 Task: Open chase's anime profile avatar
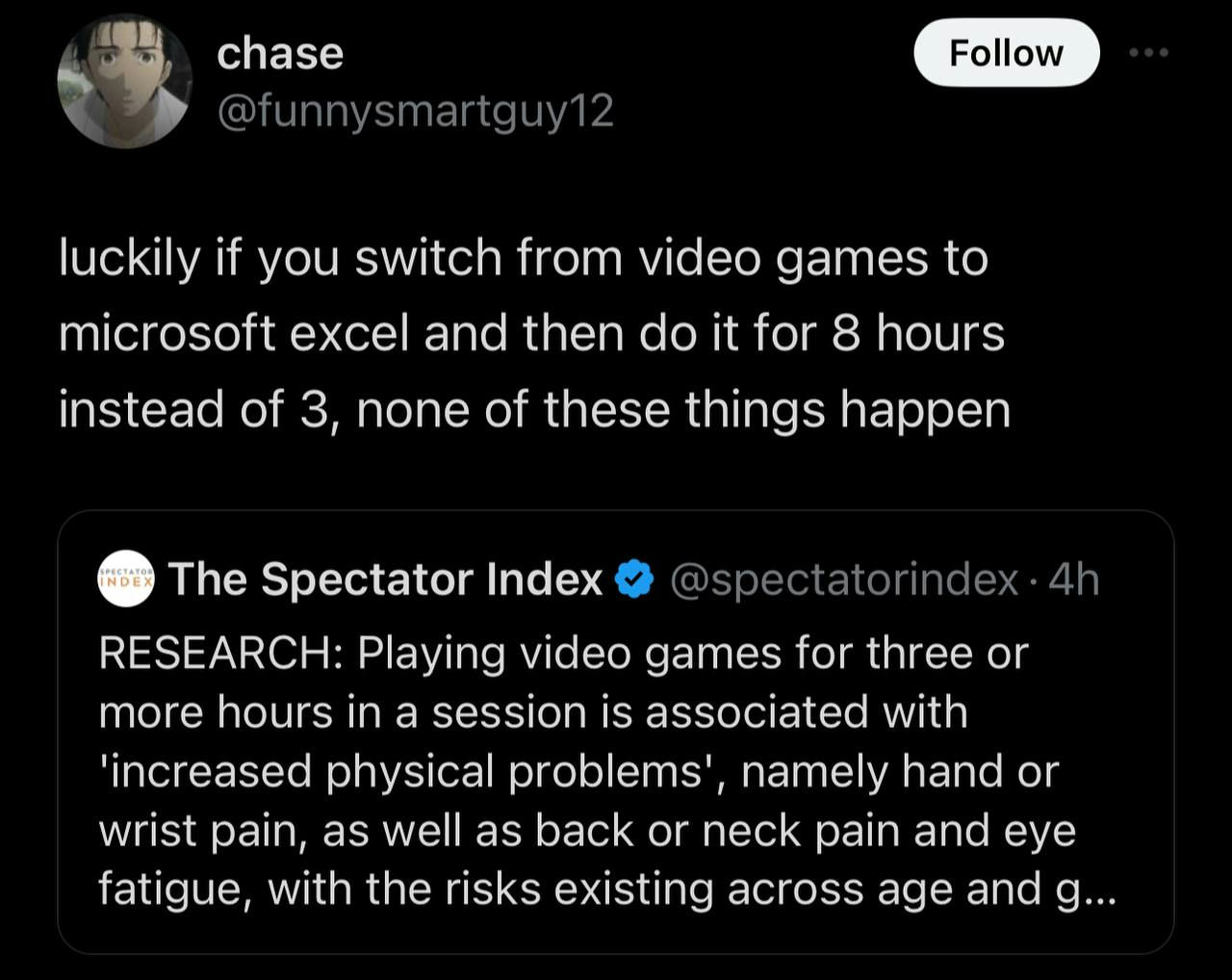click(x=124, y=82)
